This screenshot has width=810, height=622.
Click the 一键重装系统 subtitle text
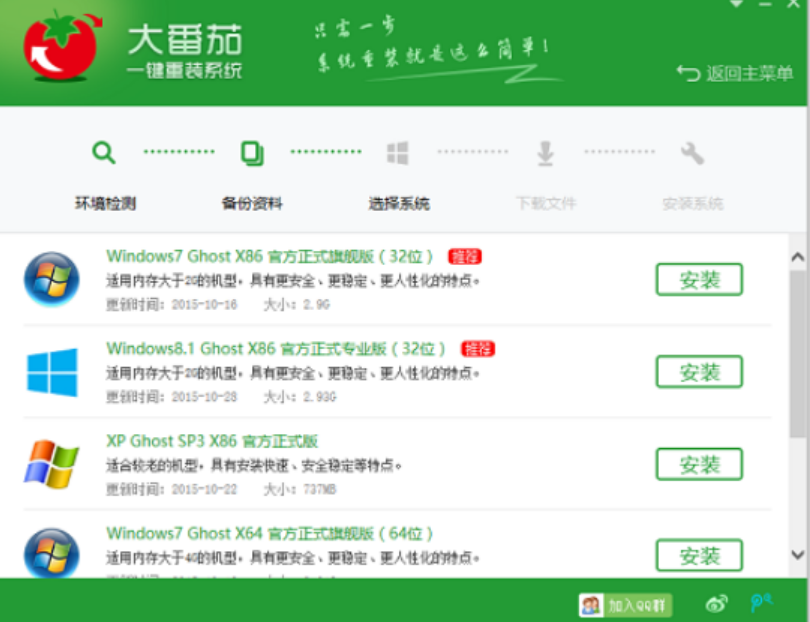[x=185, y=71]
